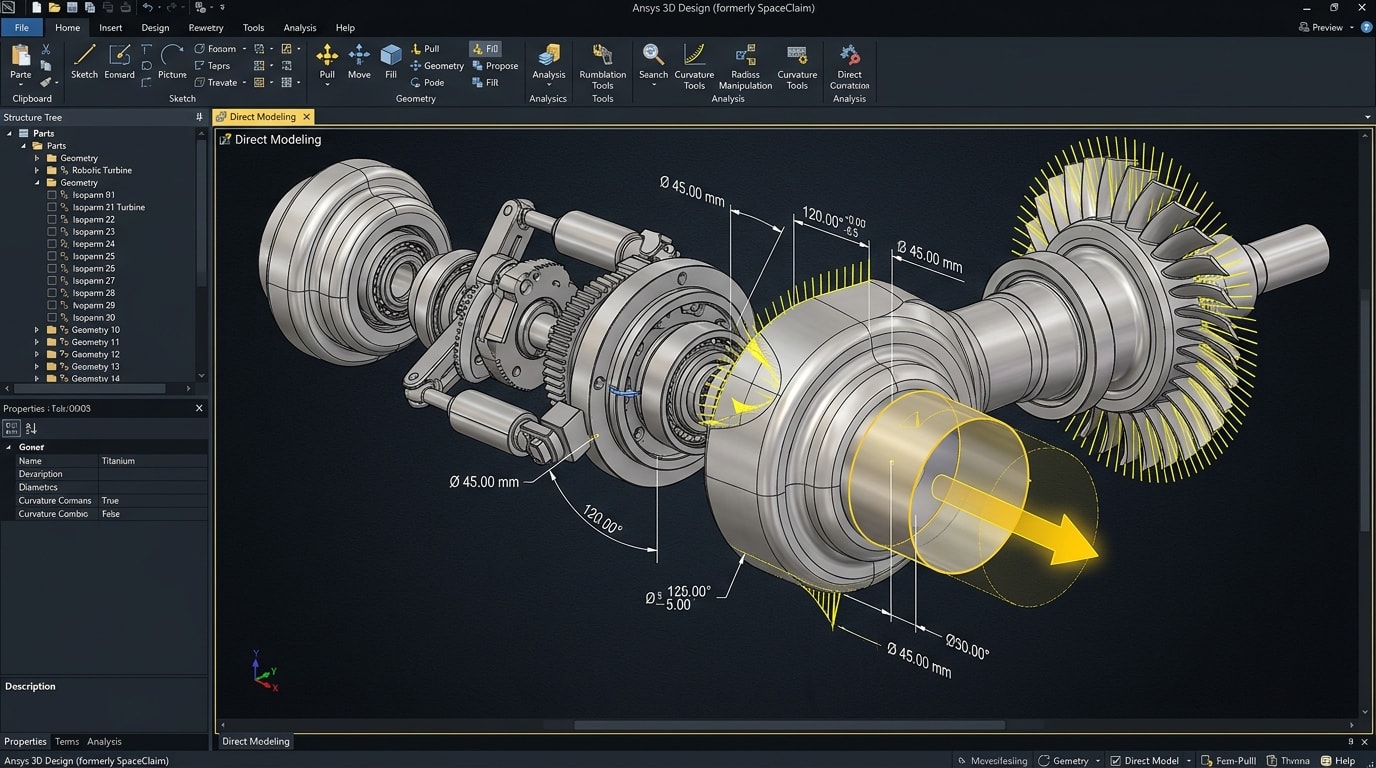This screenshot has height=768, width=1376.
Task: Switch to the Analysis tab at bottom-left panel
Action: click(104, 742)
